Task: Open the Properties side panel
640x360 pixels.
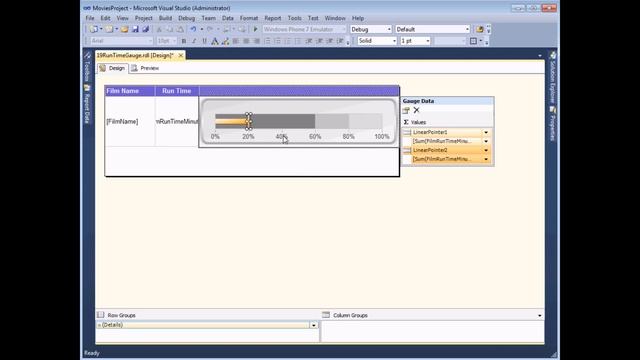Action: click(x=553, y=124)
